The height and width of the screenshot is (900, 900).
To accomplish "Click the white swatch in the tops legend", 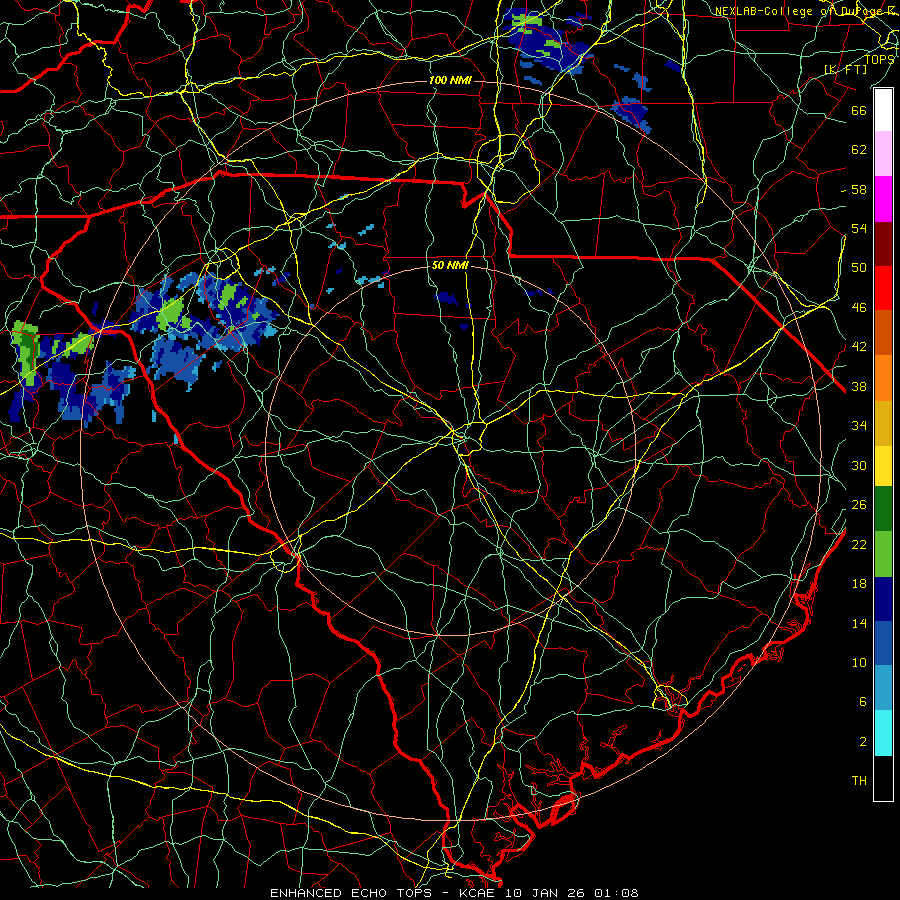I will pos(883,110).
